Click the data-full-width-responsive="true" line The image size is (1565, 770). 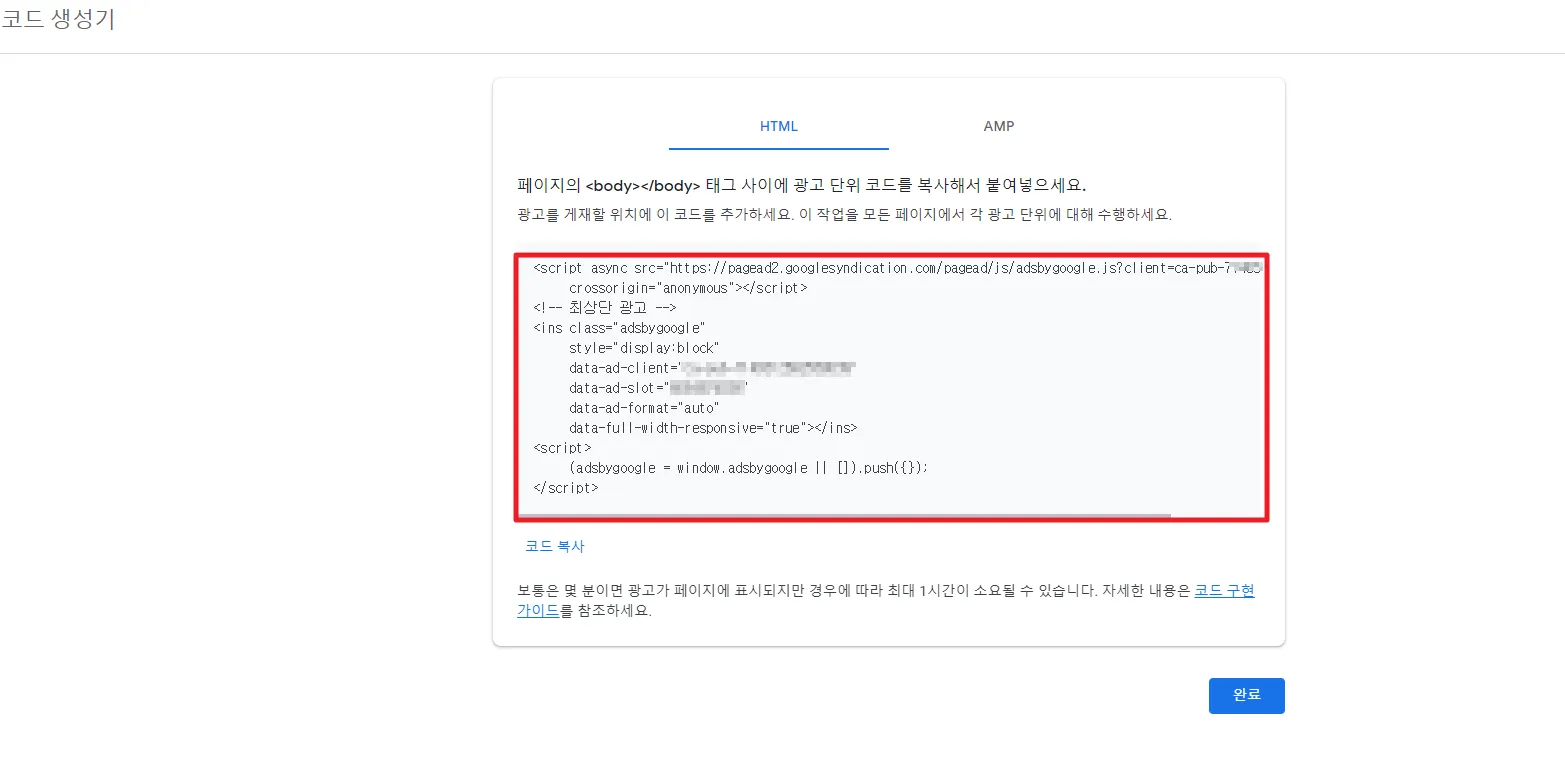(x=713, y=428)
